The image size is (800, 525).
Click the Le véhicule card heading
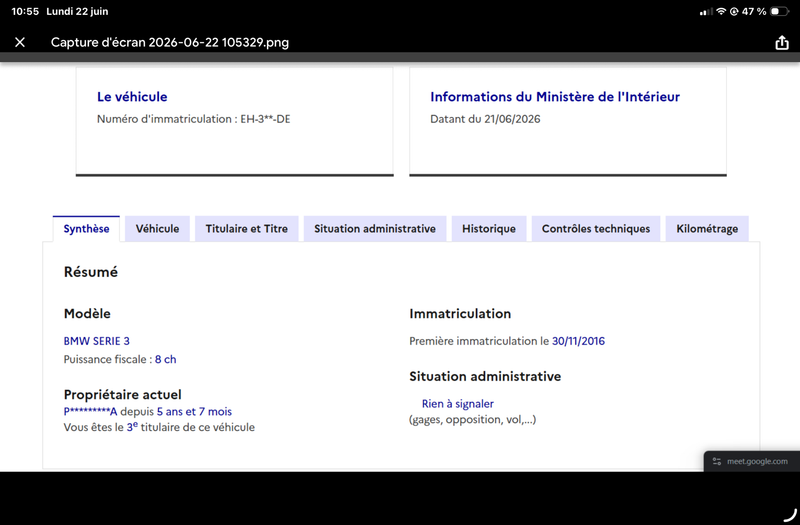pos(132,97)
